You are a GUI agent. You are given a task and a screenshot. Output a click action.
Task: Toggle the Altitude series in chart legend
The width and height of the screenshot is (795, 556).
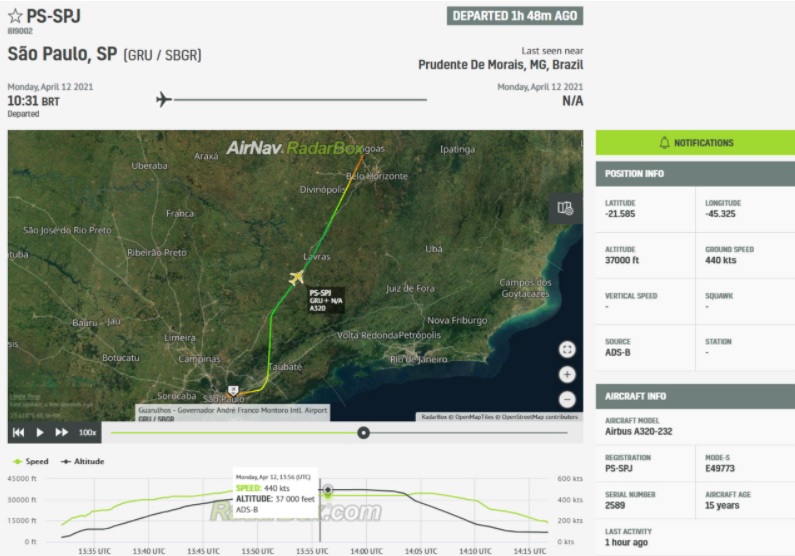[x=82, y=462]
